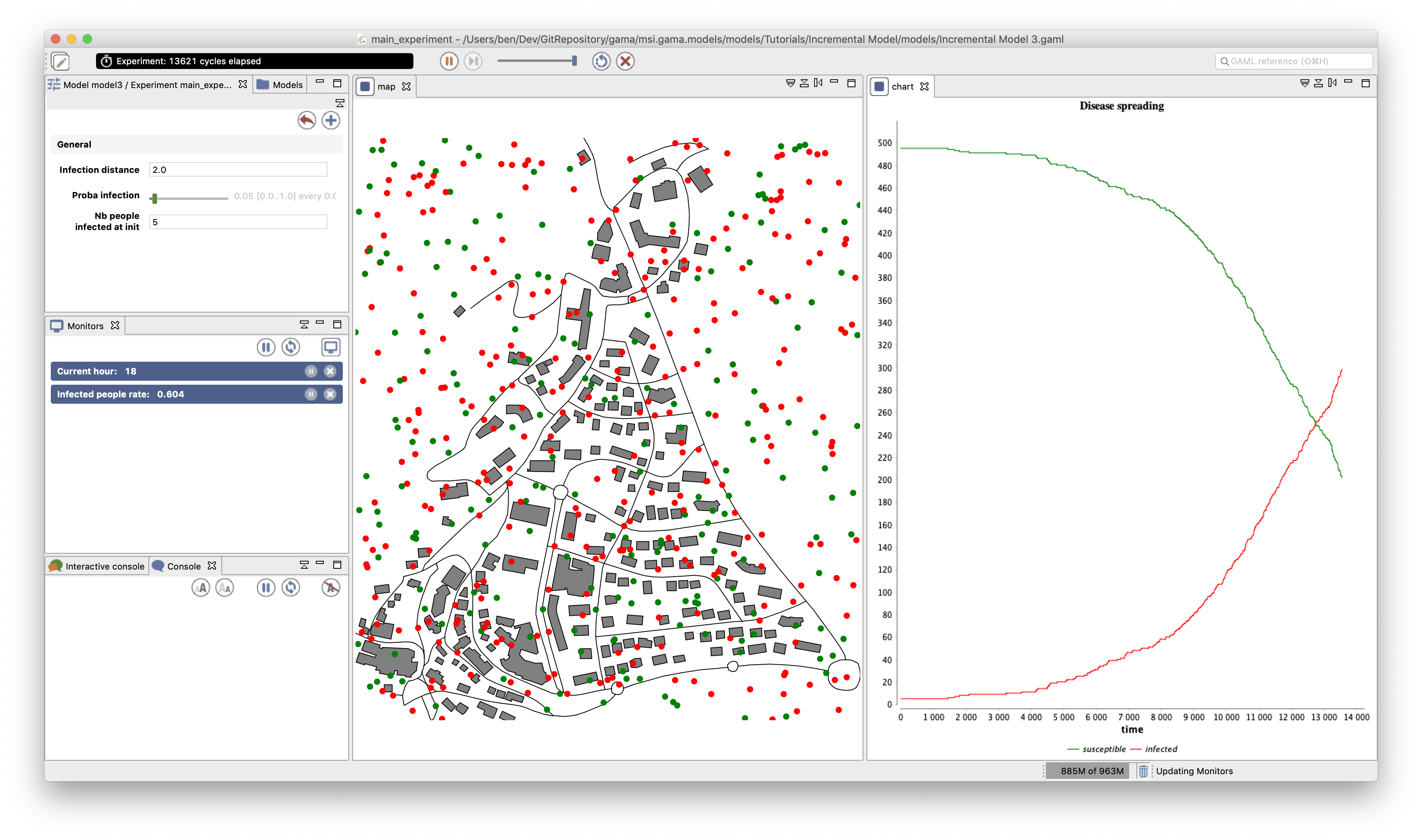Click the add parameter panel button

point(331,120)
